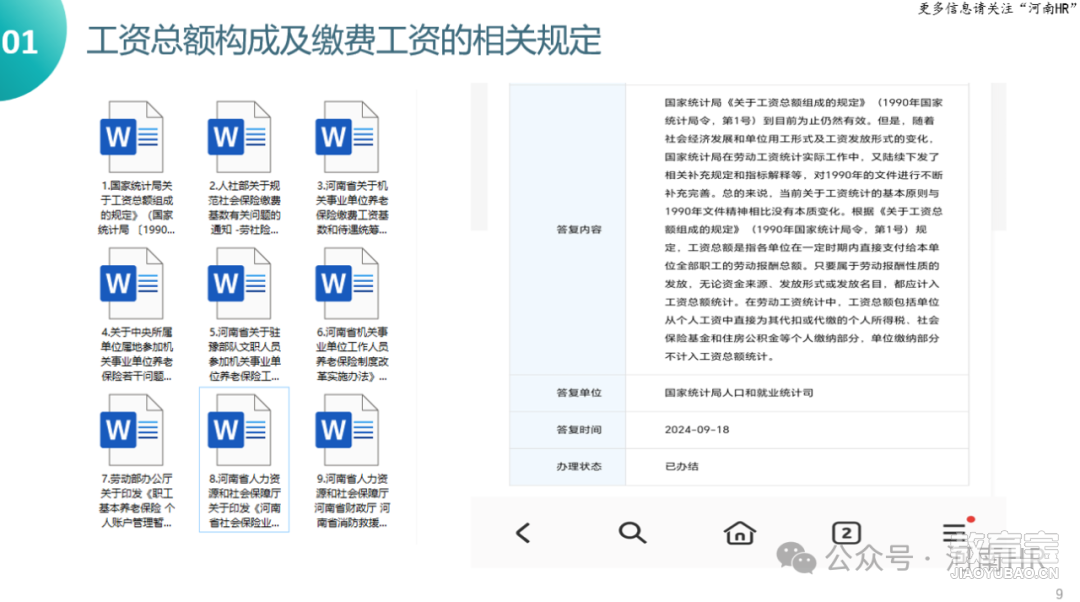Open selected Word file 8.河南省人力资源和社会保障厅
The image size is (1080, 602).
(x=240, y=430)
